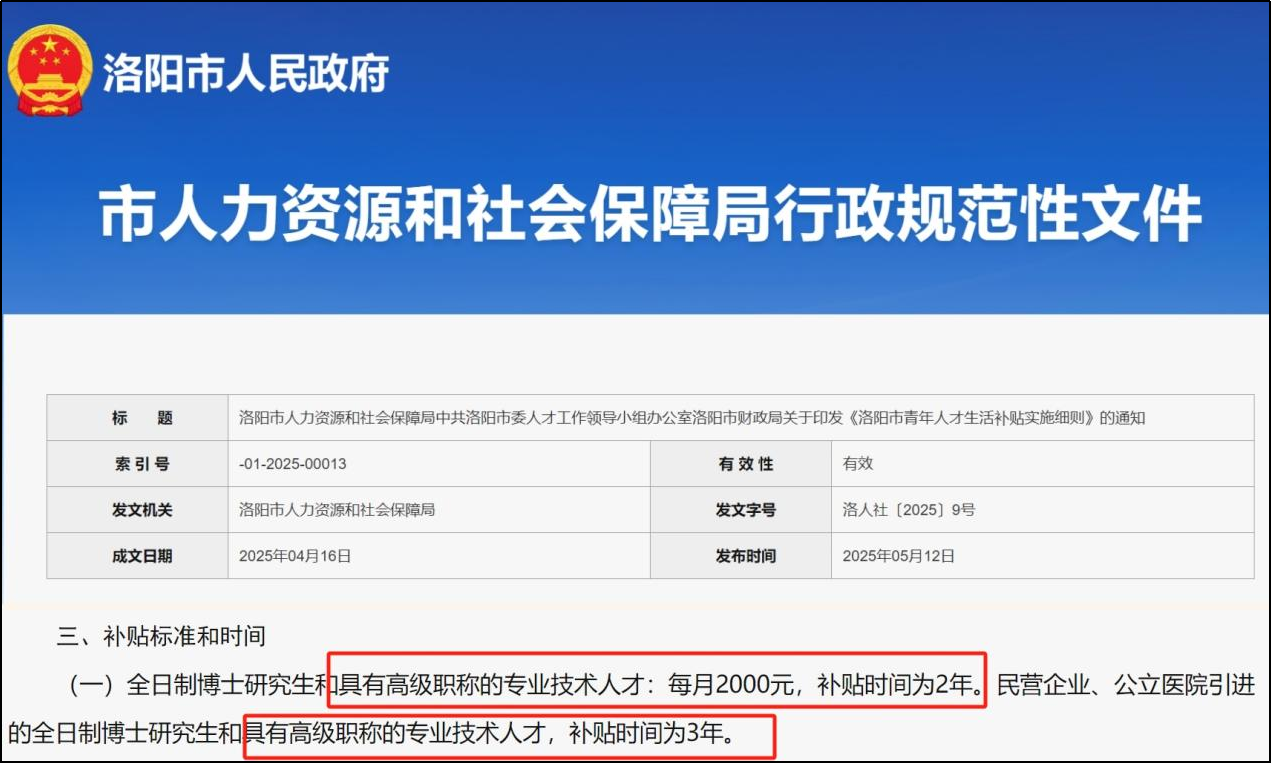The image size is (1273, 765).
Task: Click the publish date 2025年05月12日
Action: (898, 556)
